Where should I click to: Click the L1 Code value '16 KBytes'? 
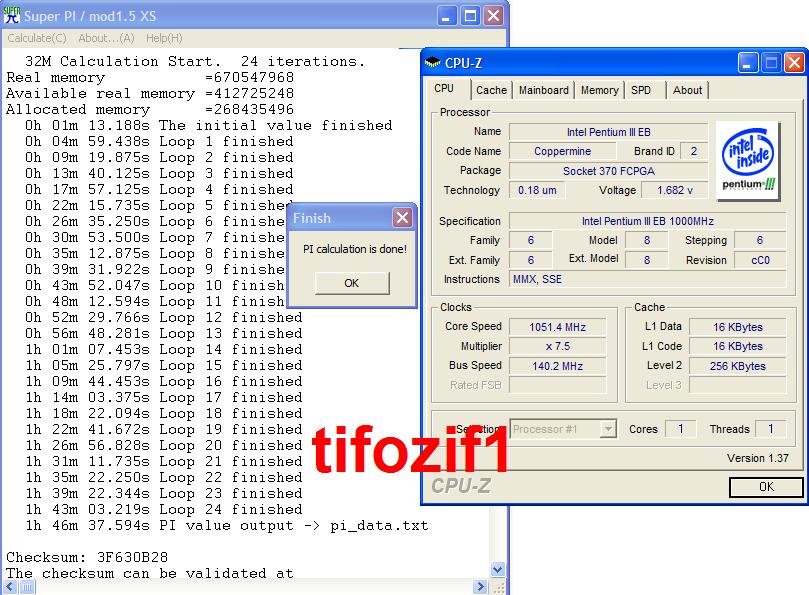coord(737,346)
